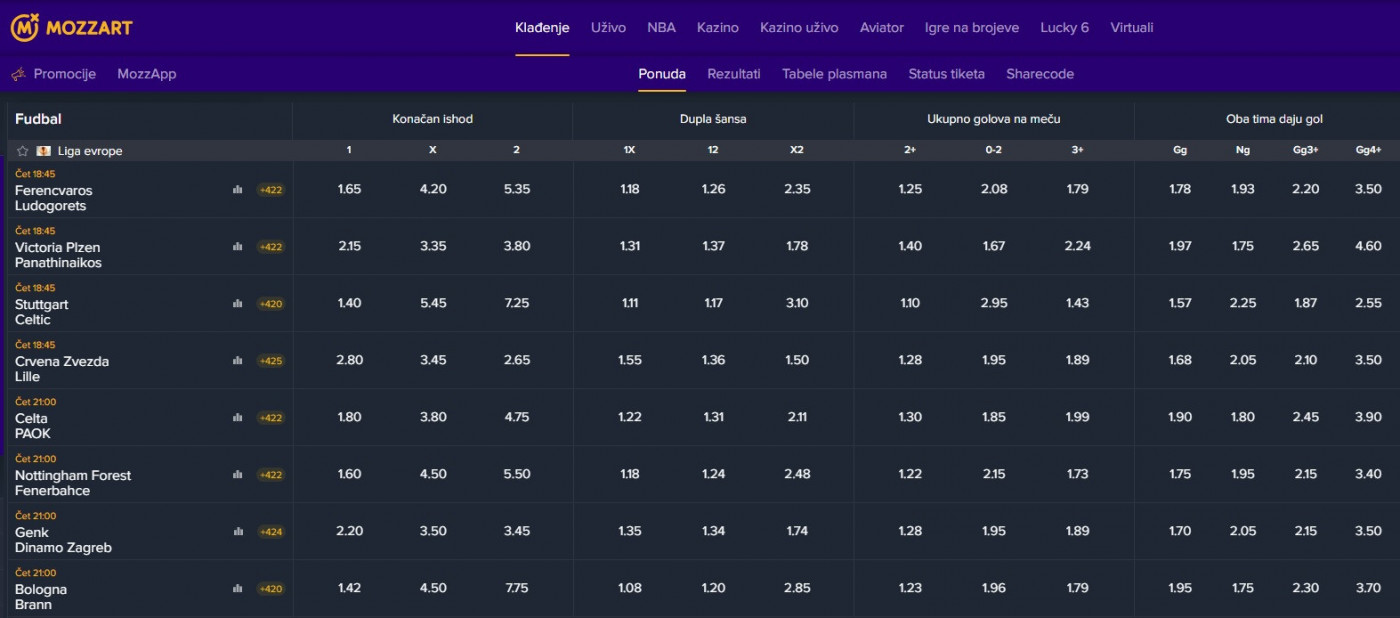Viewport: 1400px width, 618px height.
Task: Click the Promocije megaphone icon
Action: pyautogui.click(x=18, y=74)
